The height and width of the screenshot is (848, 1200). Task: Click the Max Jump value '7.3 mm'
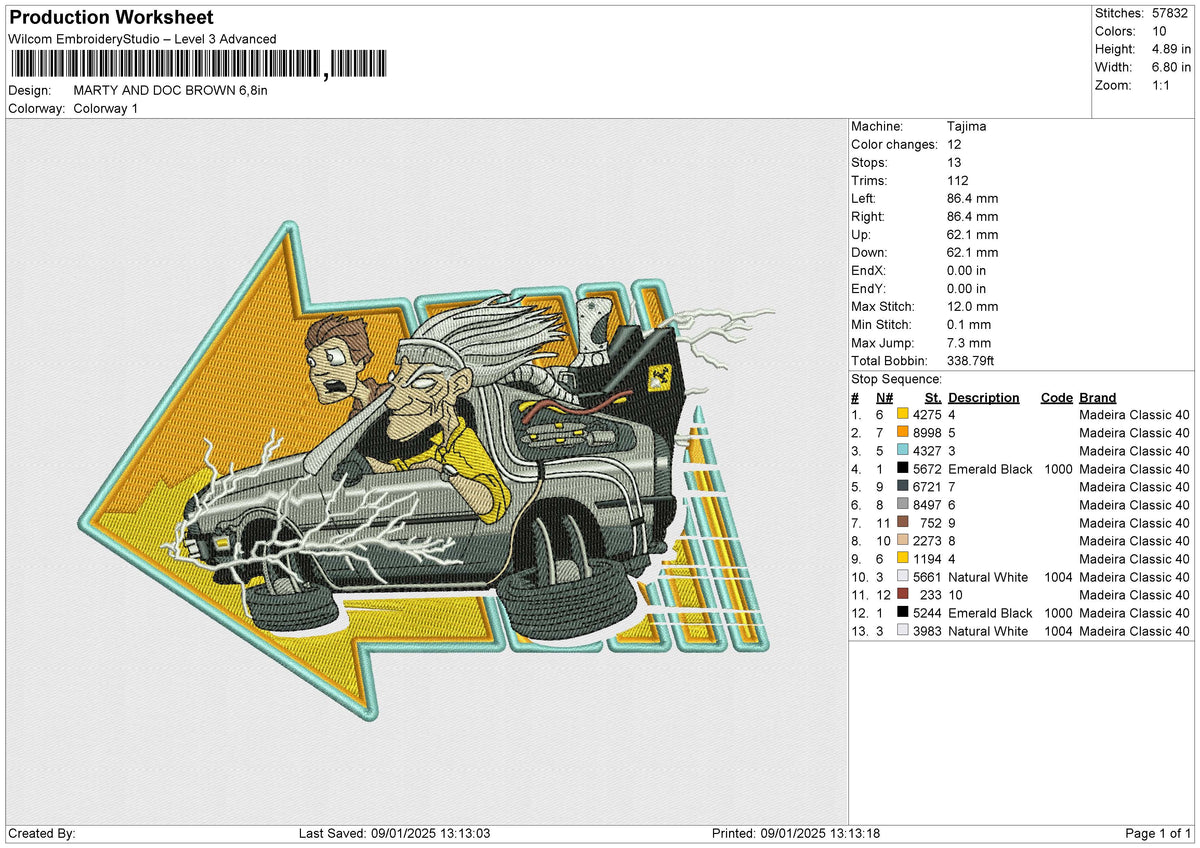click(x=969, y=343)
